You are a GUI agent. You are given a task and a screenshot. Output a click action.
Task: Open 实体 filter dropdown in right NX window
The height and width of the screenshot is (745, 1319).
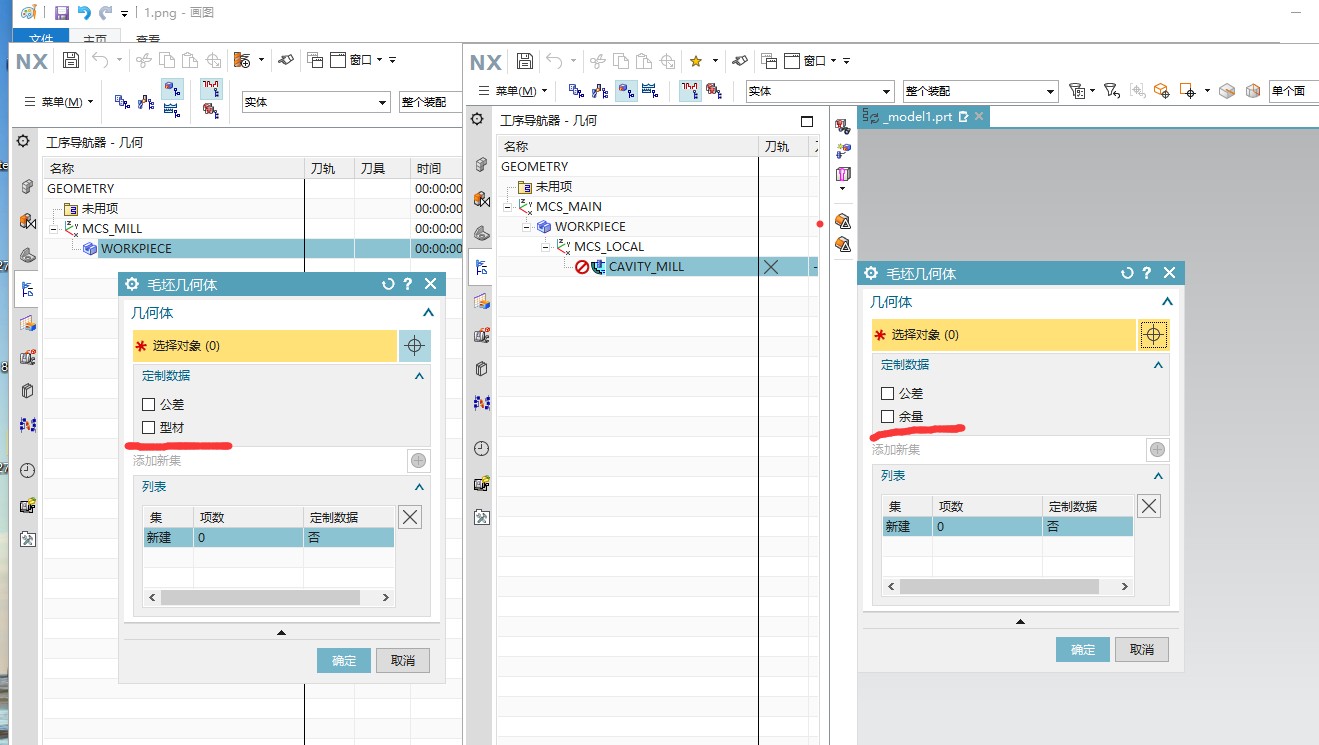(x=820, y=91)
